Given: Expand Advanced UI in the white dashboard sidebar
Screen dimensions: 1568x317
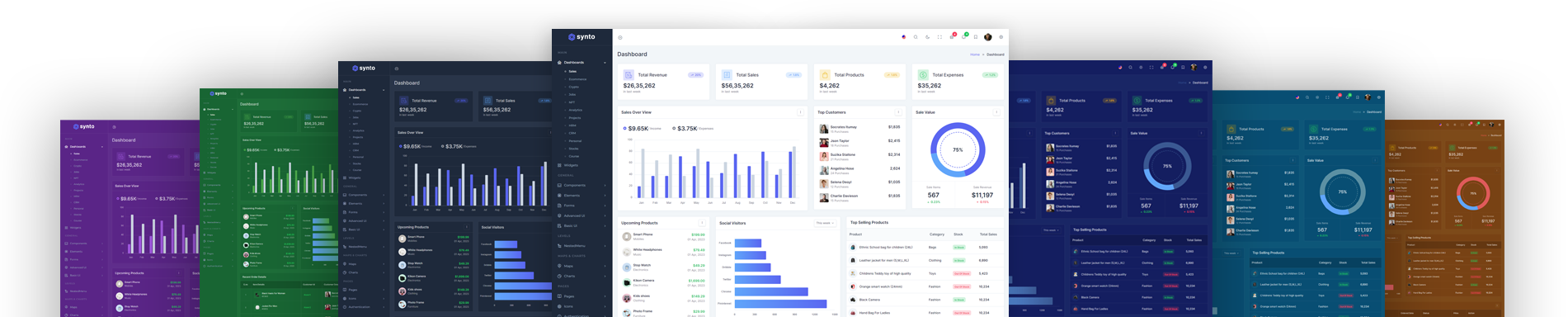Looking at the screenshot, I should click(x=582, y=215).
